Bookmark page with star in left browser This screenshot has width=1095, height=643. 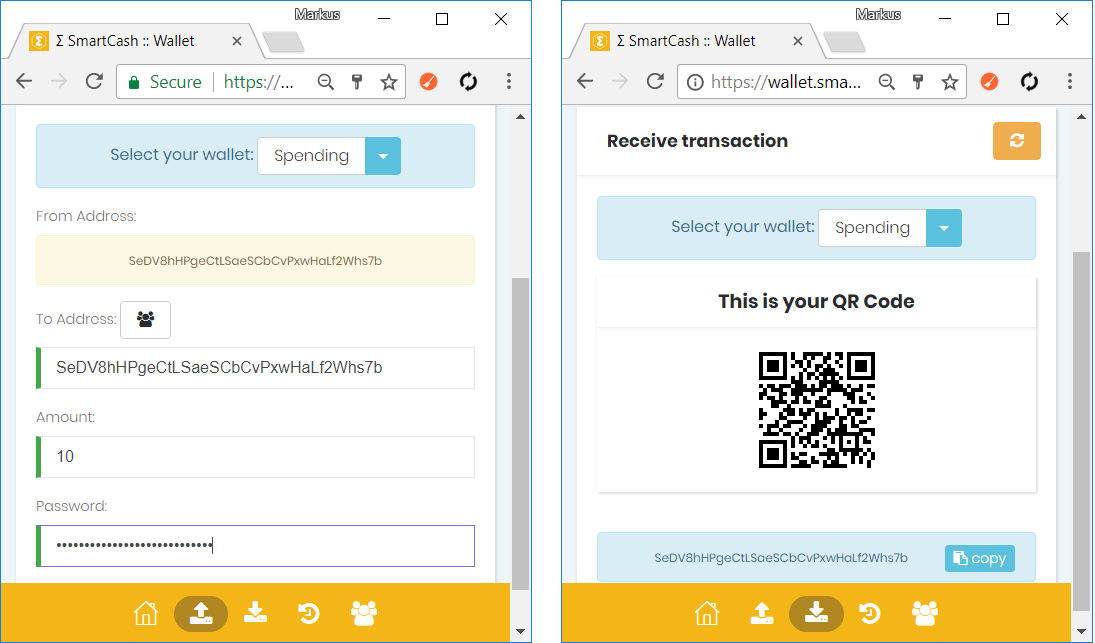(x=389, y=82)
